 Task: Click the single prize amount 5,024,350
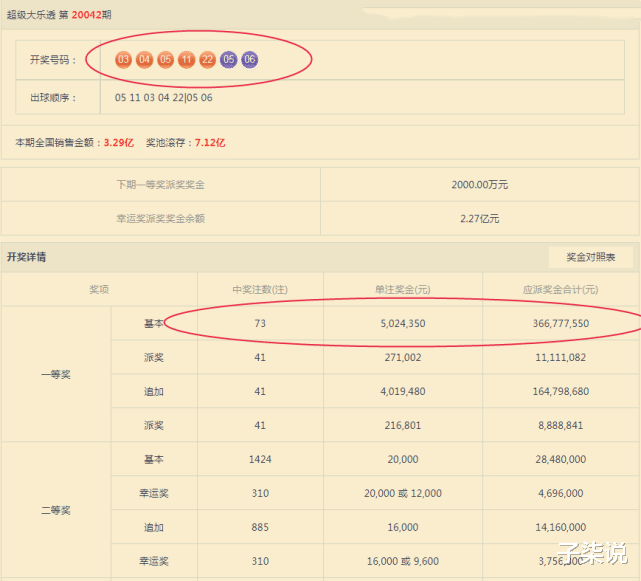[403, 323]
